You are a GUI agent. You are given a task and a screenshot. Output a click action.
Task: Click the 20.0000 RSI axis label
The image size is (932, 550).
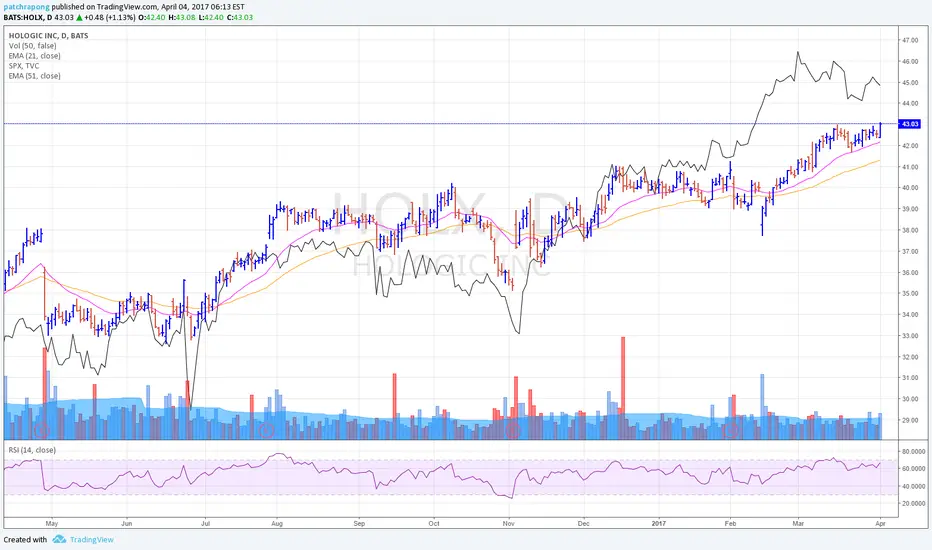point(914,504)
